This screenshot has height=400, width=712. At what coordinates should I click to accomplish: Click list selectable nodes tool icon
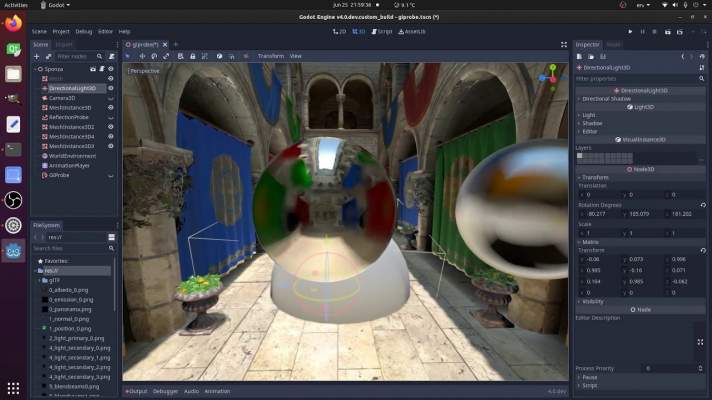180,56
